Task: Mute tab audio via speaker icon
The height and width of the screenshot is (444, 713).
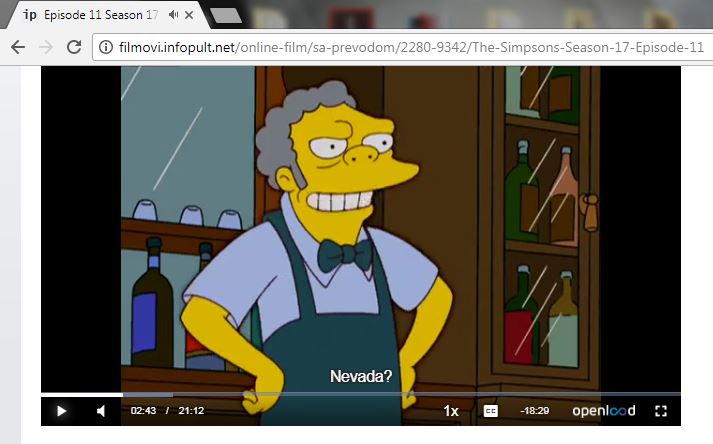Action: tap(173, 15)
